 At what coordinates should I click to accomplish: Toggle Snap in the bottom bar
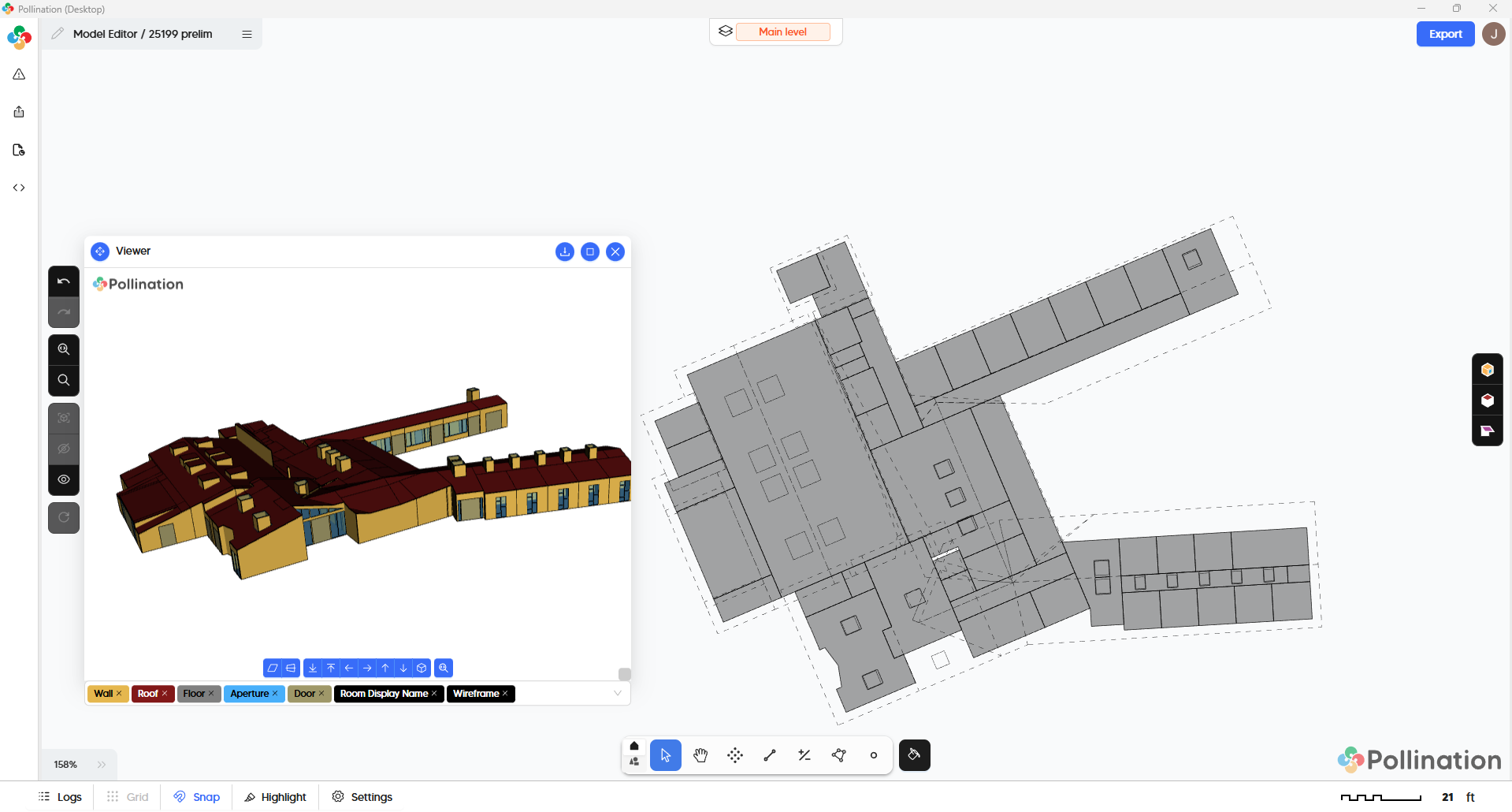pos(197,797)
